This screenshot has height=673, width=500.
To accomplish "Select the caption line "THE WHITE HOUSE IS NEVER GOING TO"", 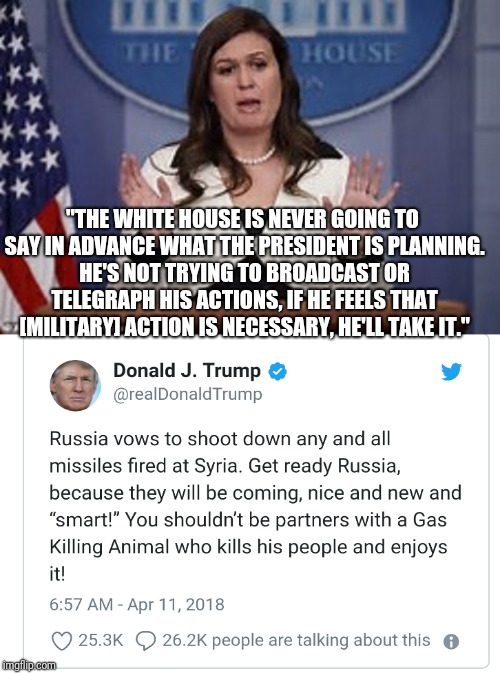I will [245, 219].
